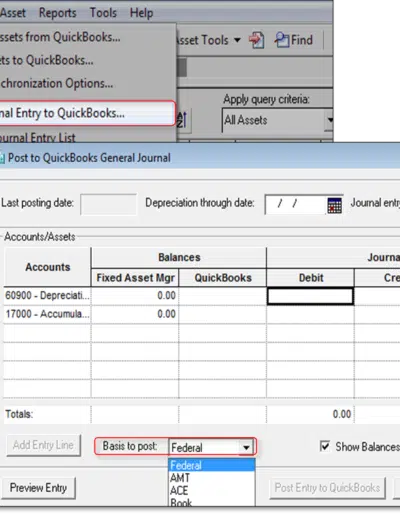Select Journal Entry to QuickBooks menu entry
This screenshot has width=400, height=516.
[x=87, y=113]
